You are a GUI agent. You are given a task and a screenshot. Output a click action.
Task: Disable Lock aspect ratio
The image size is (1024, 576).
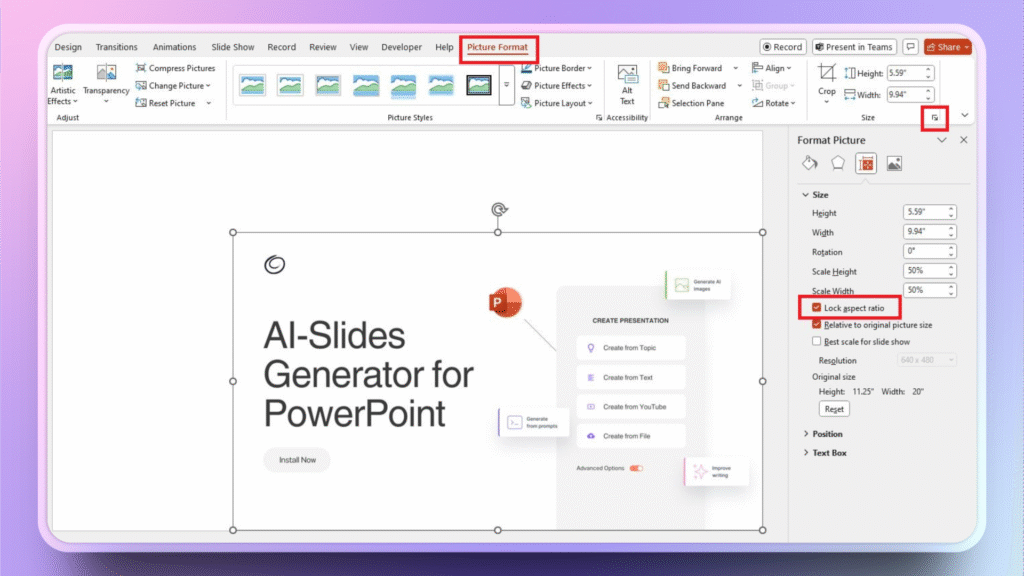[x=817, y=307]
